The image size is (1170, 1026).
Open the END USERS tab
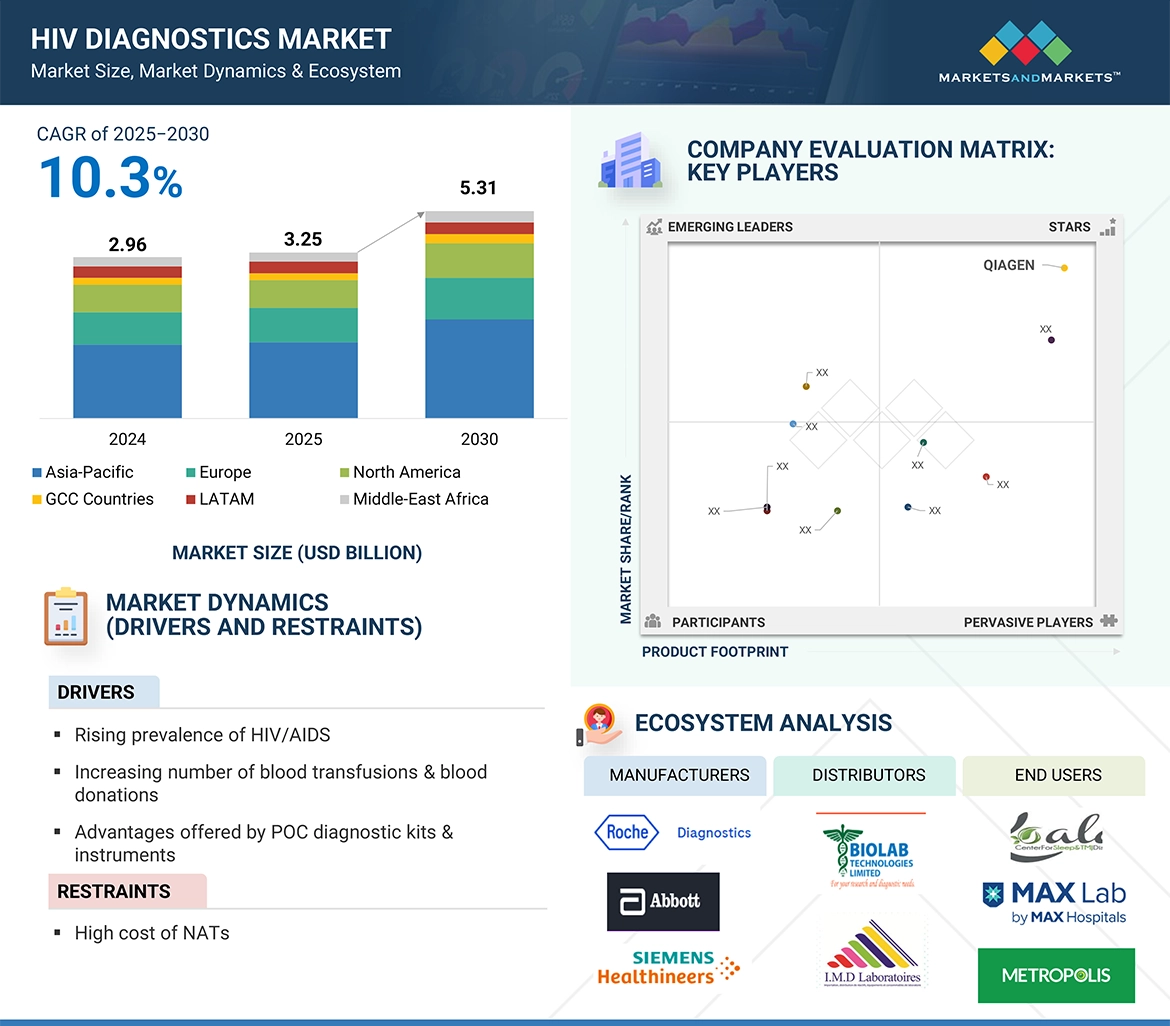[x=1057, y=775]
